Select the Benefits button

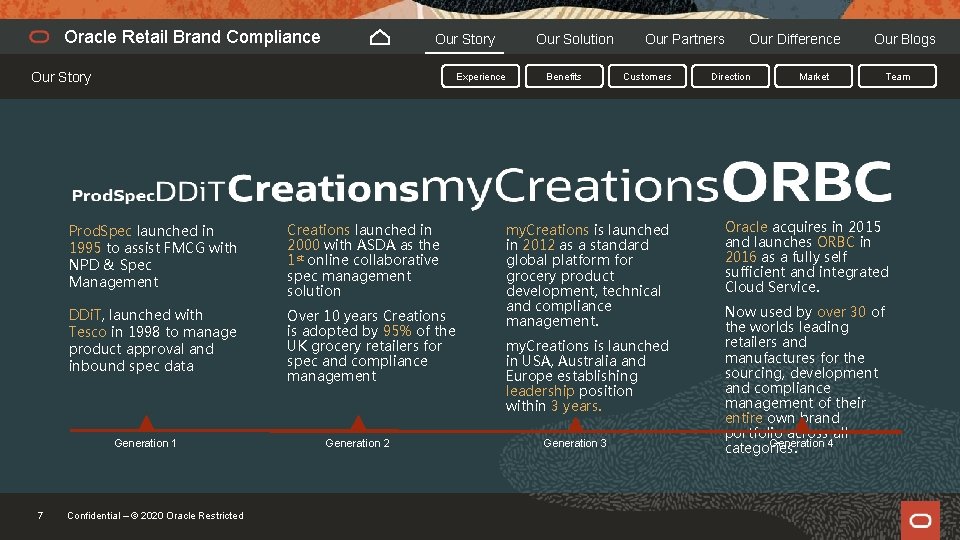[564, 77]
